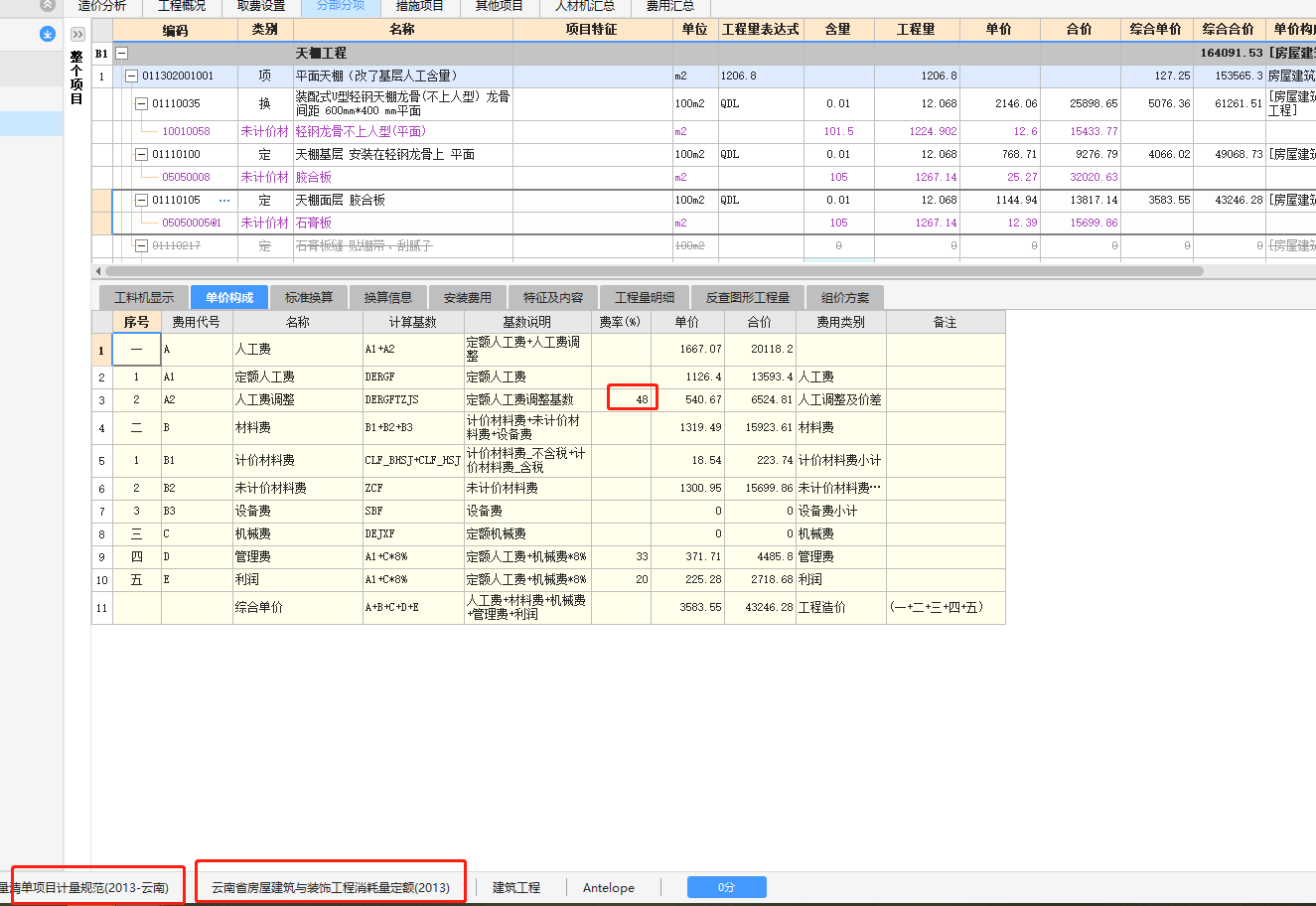Collapse the B1 天棚工程 section node
This screenshot has height=906, width=1316.
(x=121, y=54)
